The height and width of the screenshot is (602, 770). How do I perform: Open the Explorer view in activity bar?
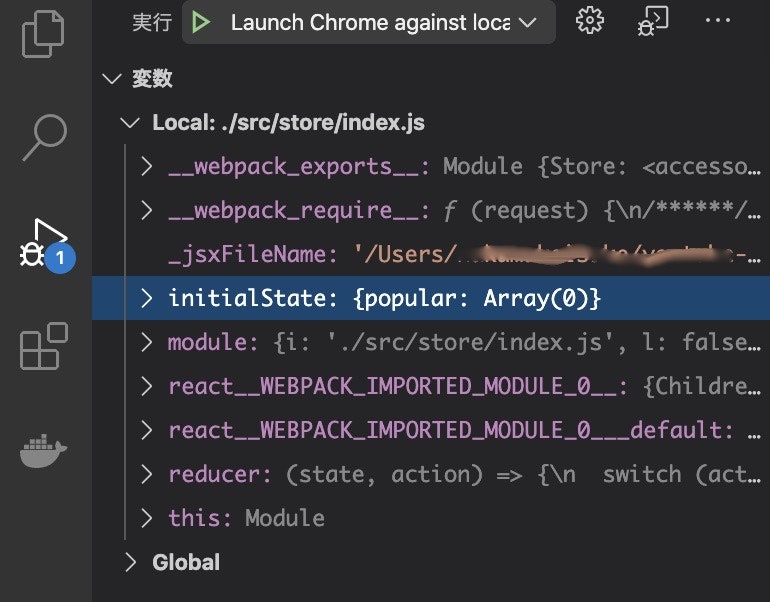pyautogui.click(x=43, y=34)
